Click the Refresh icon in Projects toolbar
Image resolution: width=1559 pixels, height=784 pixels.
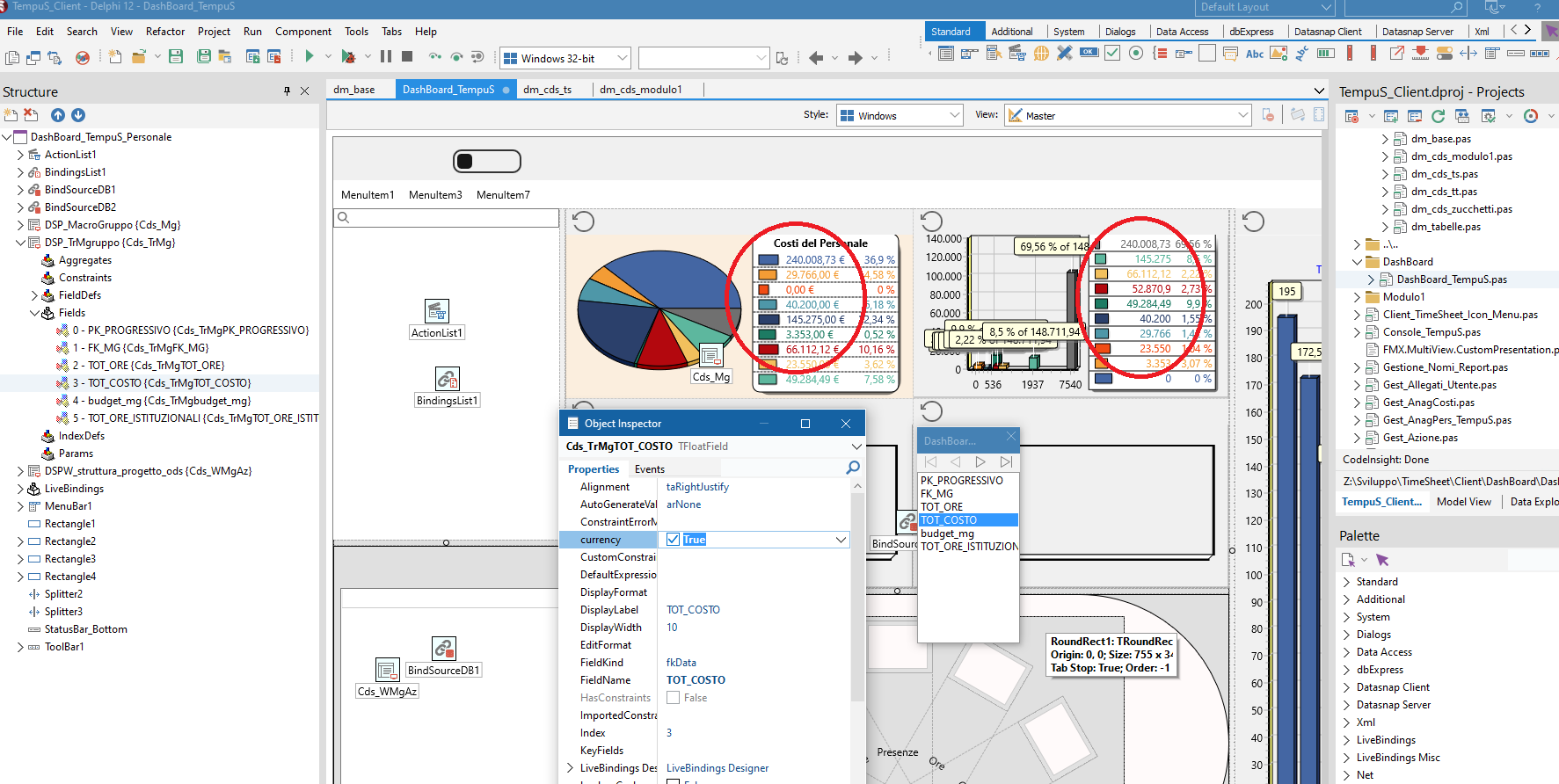tap(1439, 116)
